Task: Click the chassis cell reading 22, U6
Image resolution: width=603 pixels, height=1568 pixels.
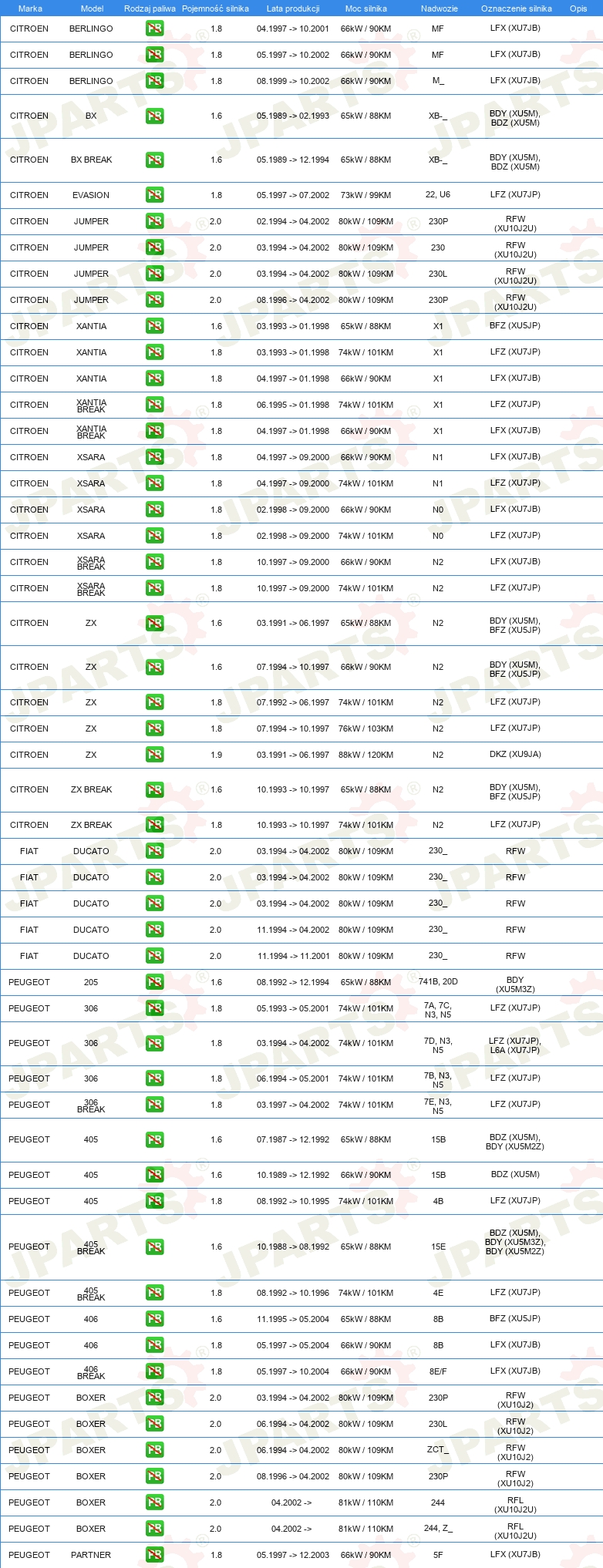Action: point(438,195)
